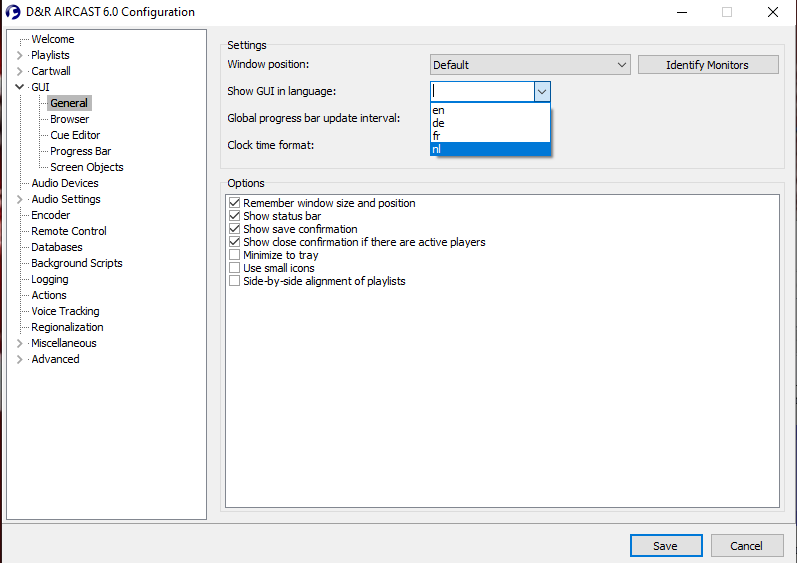Expand the Playlists tree node
The image size is (797, 563).
tap(19, 55)
